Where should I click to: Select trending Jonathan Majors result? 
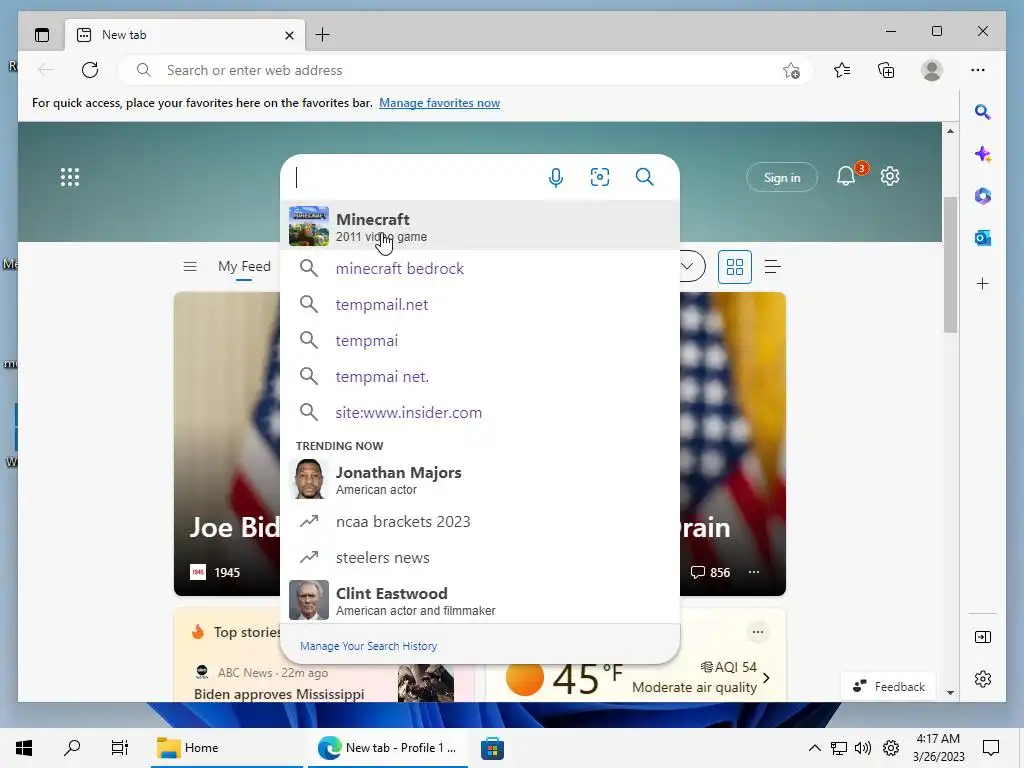480,479
